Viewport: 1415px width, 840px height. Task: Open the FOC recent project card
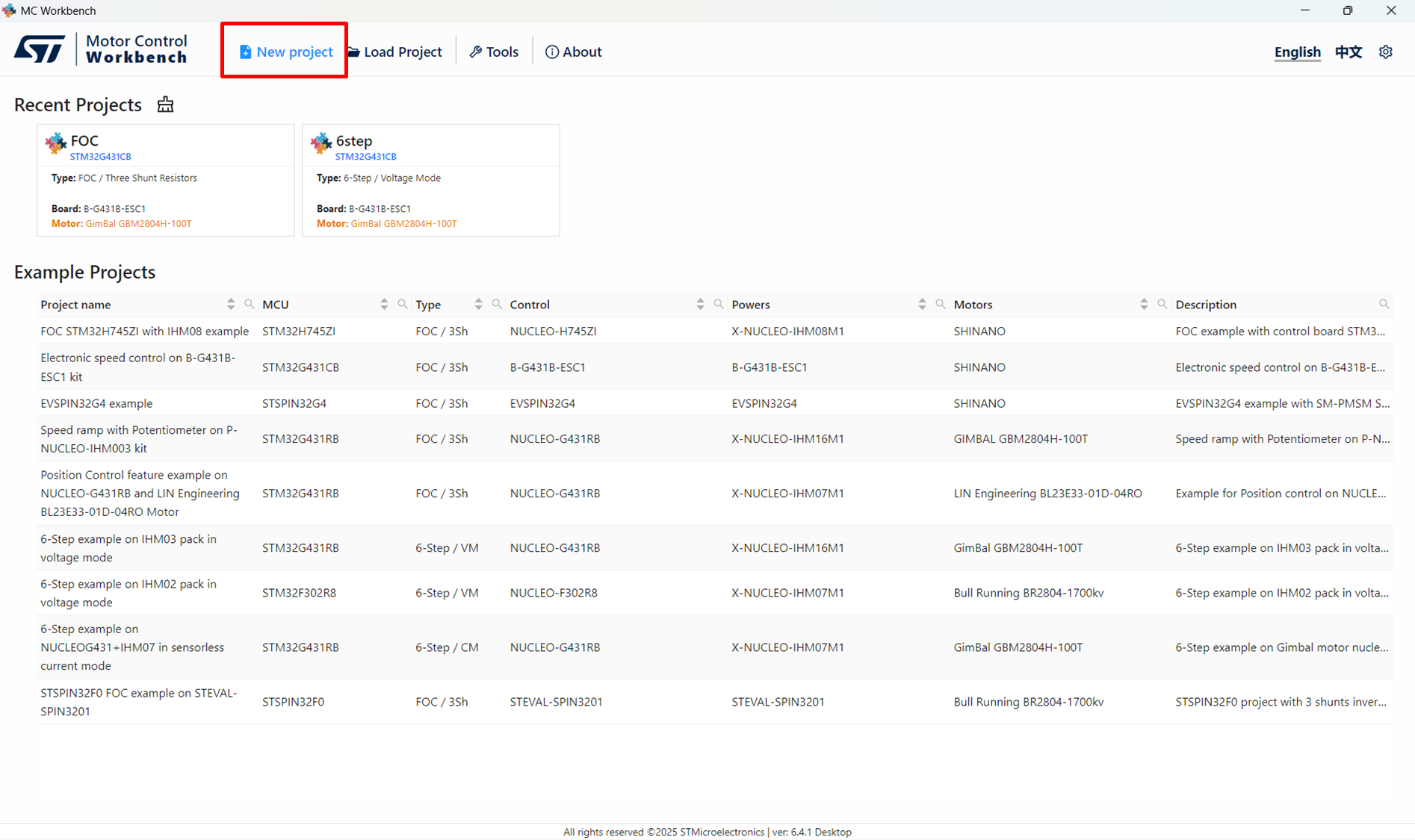pyautogui.click(x=166, y=180)
